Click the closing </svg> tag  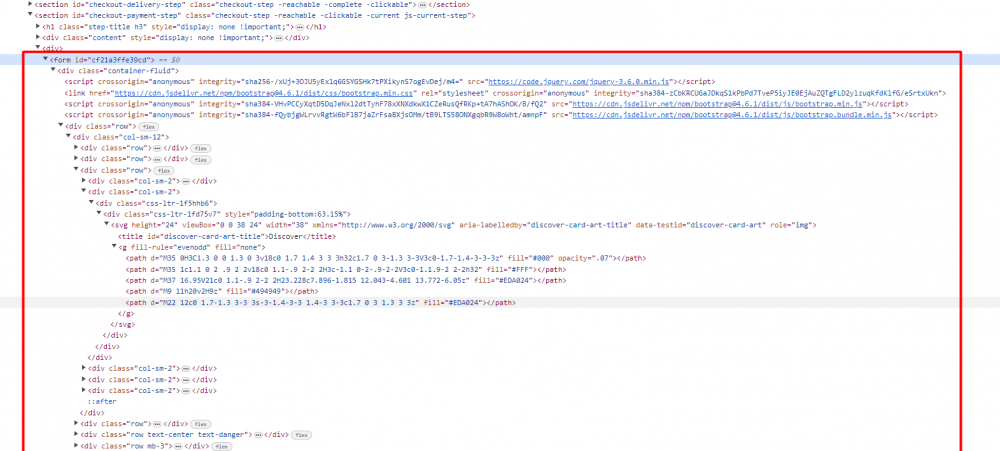[x=121, y=324]
